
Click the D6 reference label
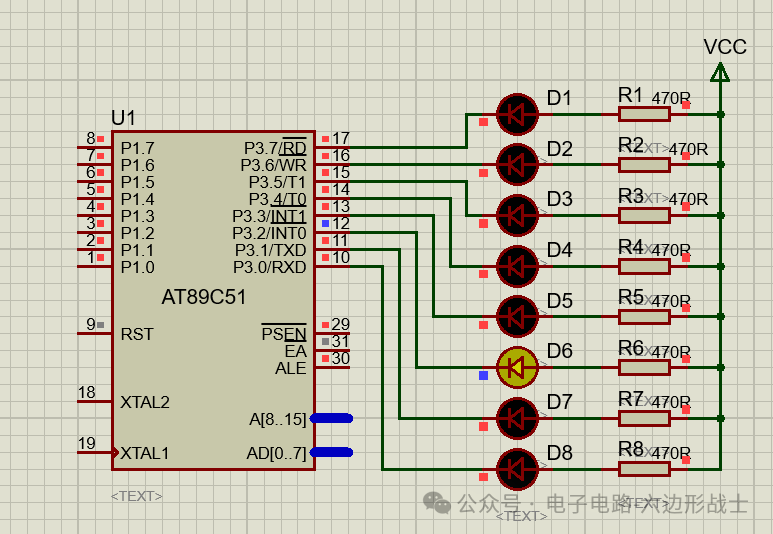[560, 351]
